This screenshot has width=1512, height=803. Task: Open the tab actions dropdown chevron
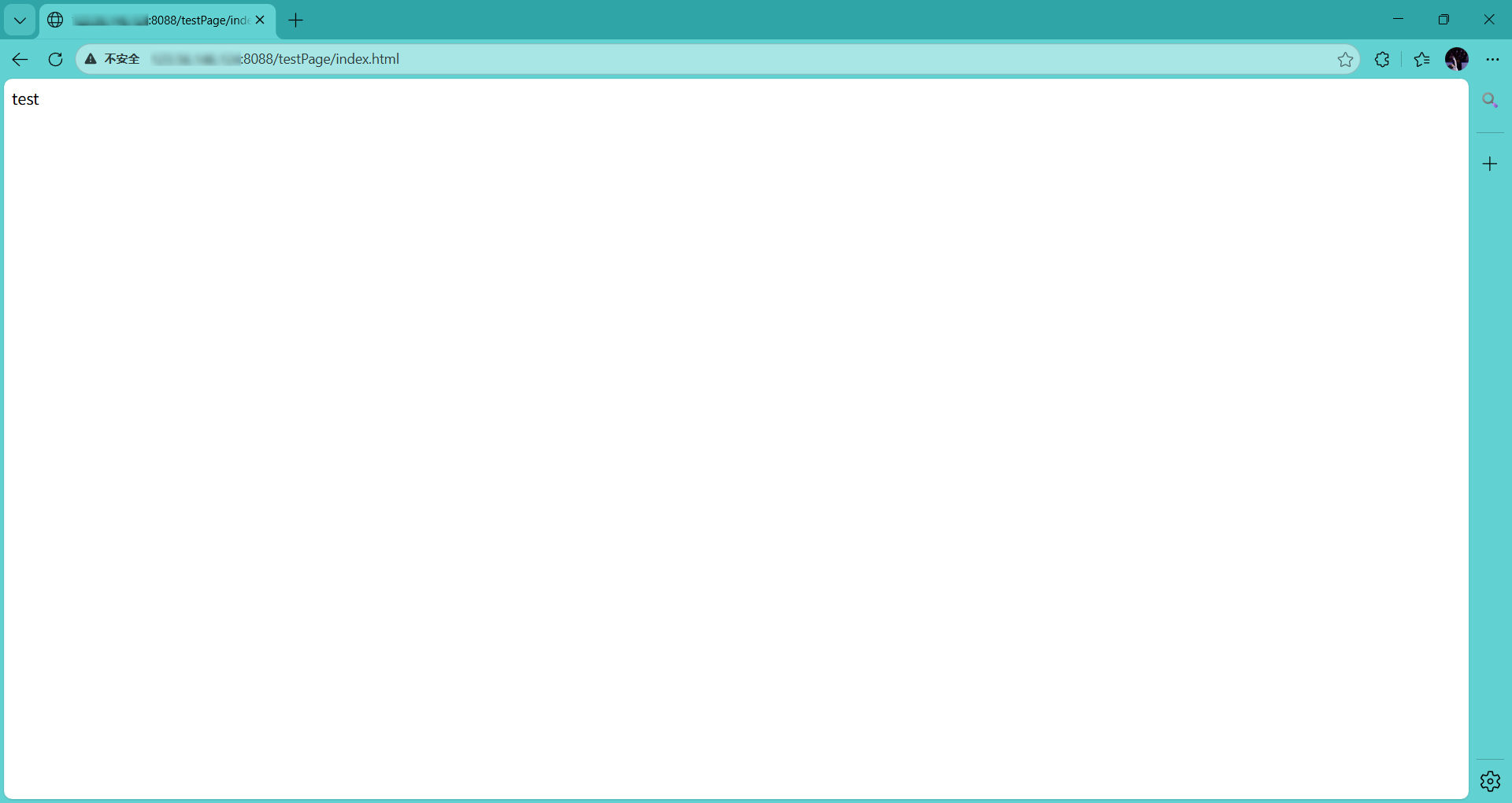20,20
